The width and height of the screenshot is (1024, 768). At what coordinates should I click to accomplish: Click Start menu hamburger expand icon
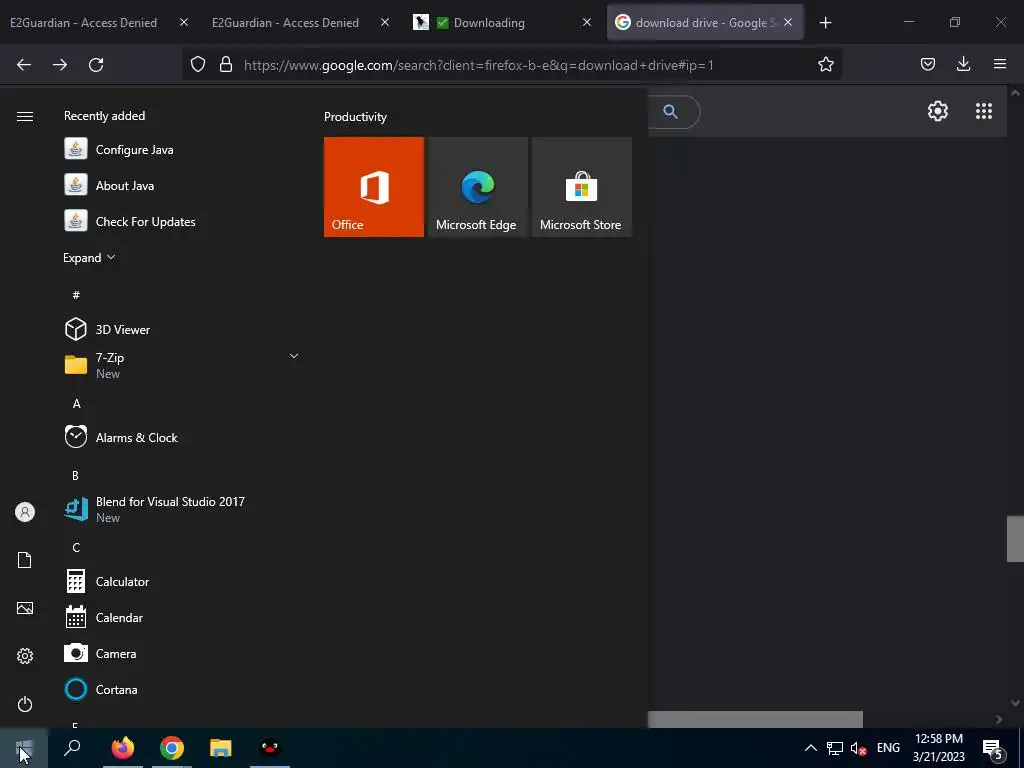tap(25, 116)
